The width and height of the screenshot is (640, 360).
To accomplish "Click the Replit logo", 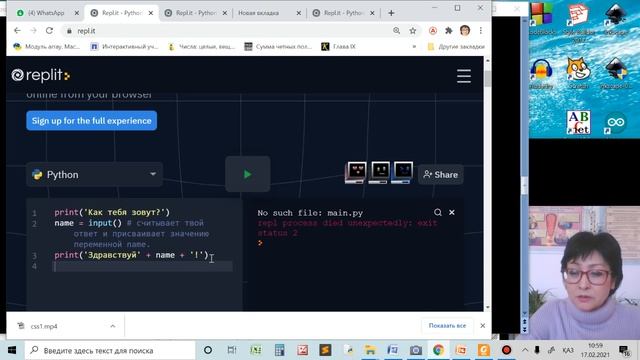I will (40, 76).
